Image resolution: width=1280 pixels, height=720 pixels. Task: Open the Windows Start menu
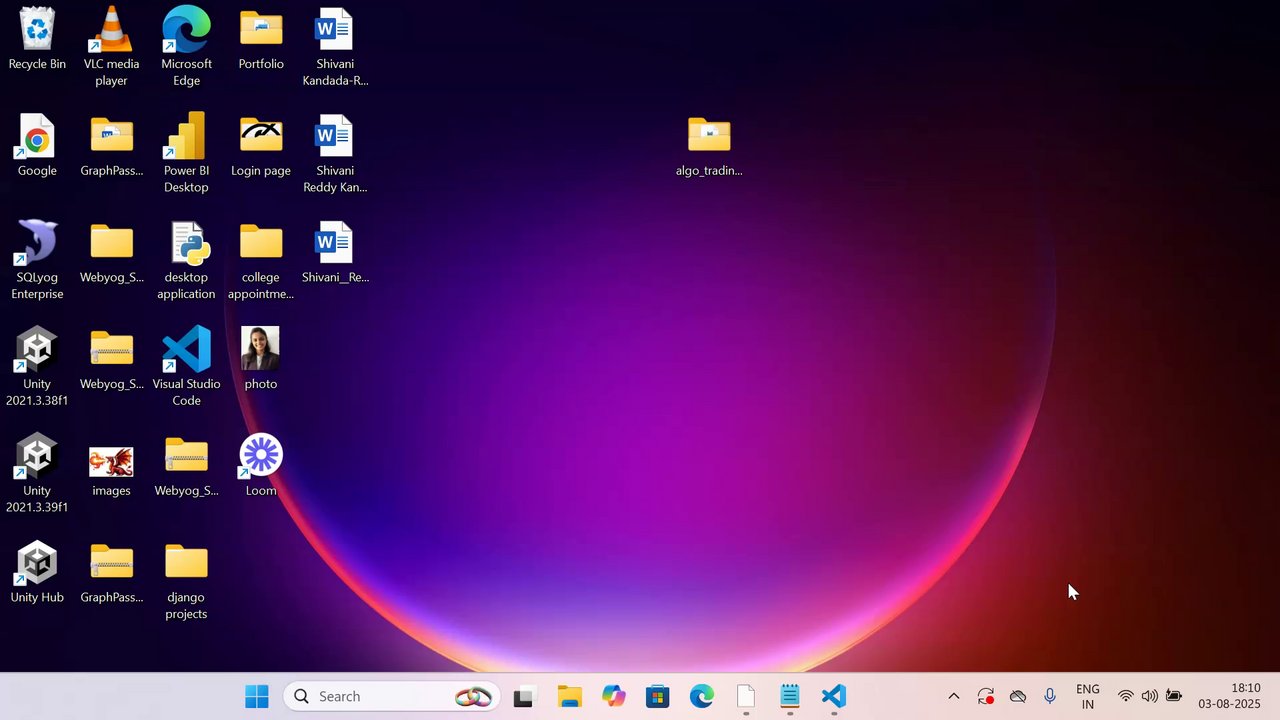pos(257,697)
